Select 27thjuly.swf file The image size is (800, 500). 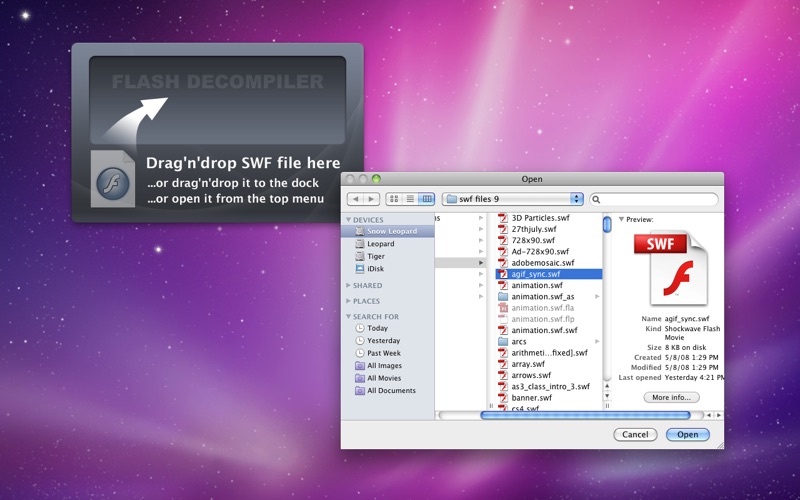click(549, 229)
